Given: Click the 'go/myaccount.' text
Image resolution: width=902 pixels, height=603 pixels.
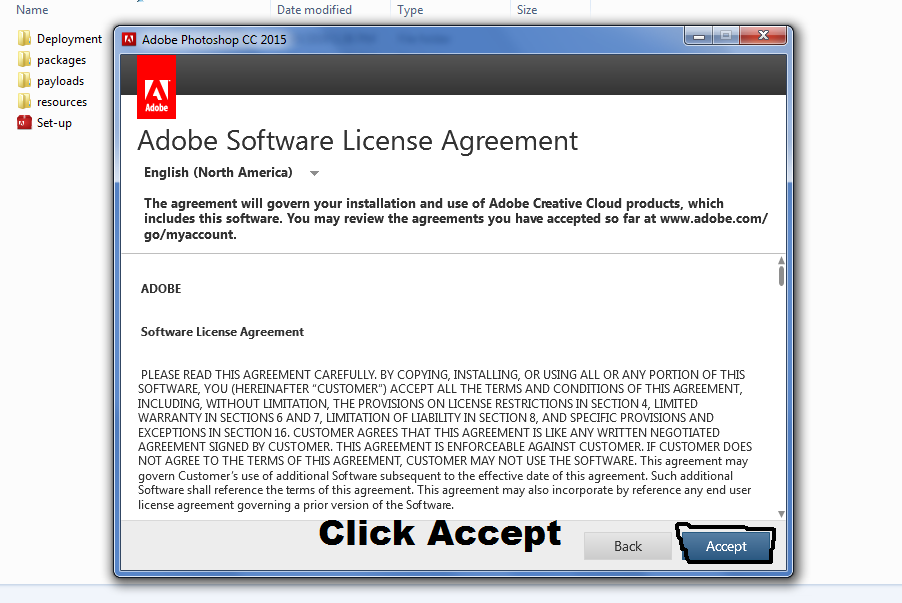Looking at the screenshot, I should (x=190, y=234).
